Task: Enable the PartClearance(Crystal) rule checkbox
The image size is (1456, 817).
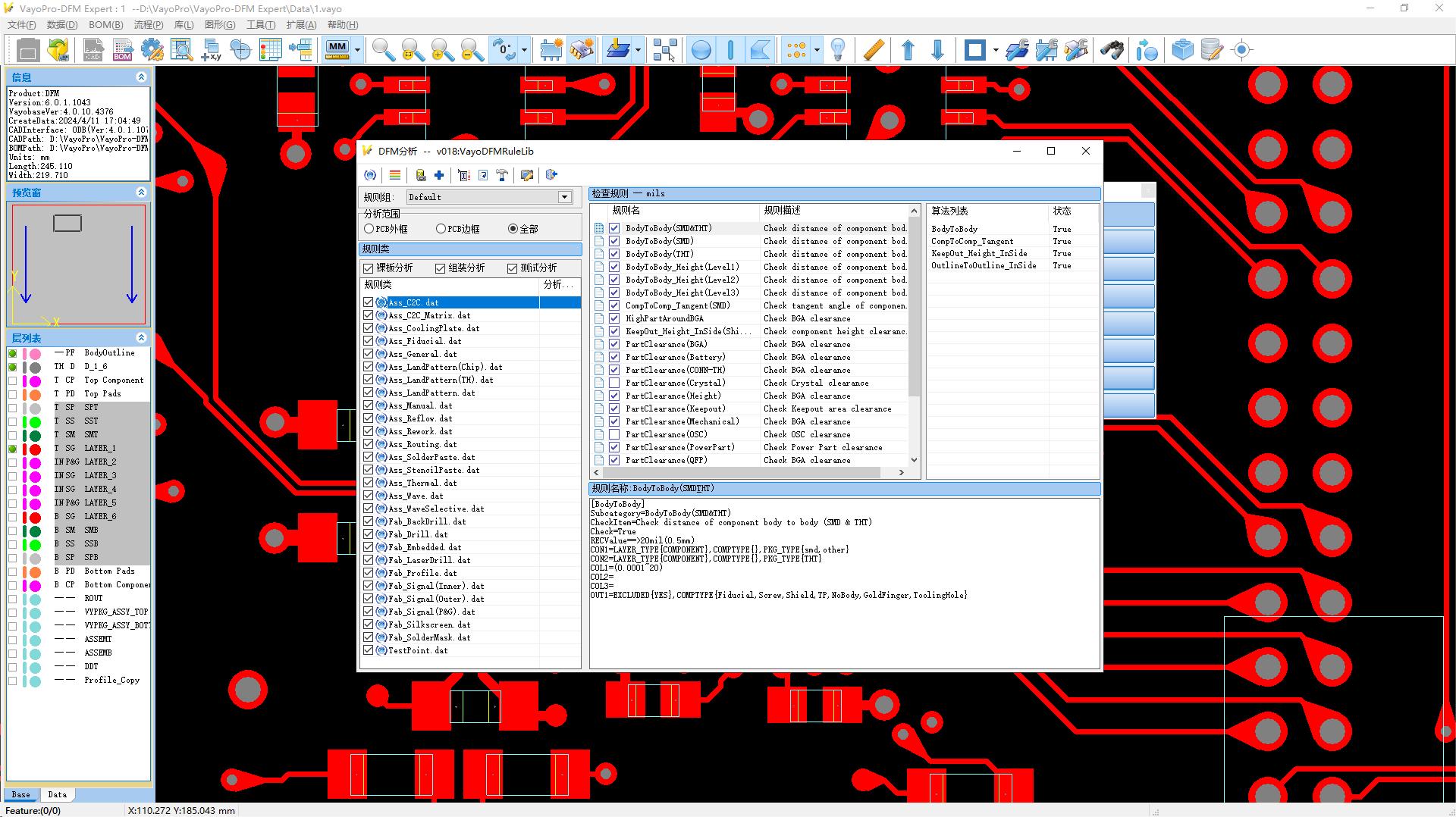Action: [614, 383]
